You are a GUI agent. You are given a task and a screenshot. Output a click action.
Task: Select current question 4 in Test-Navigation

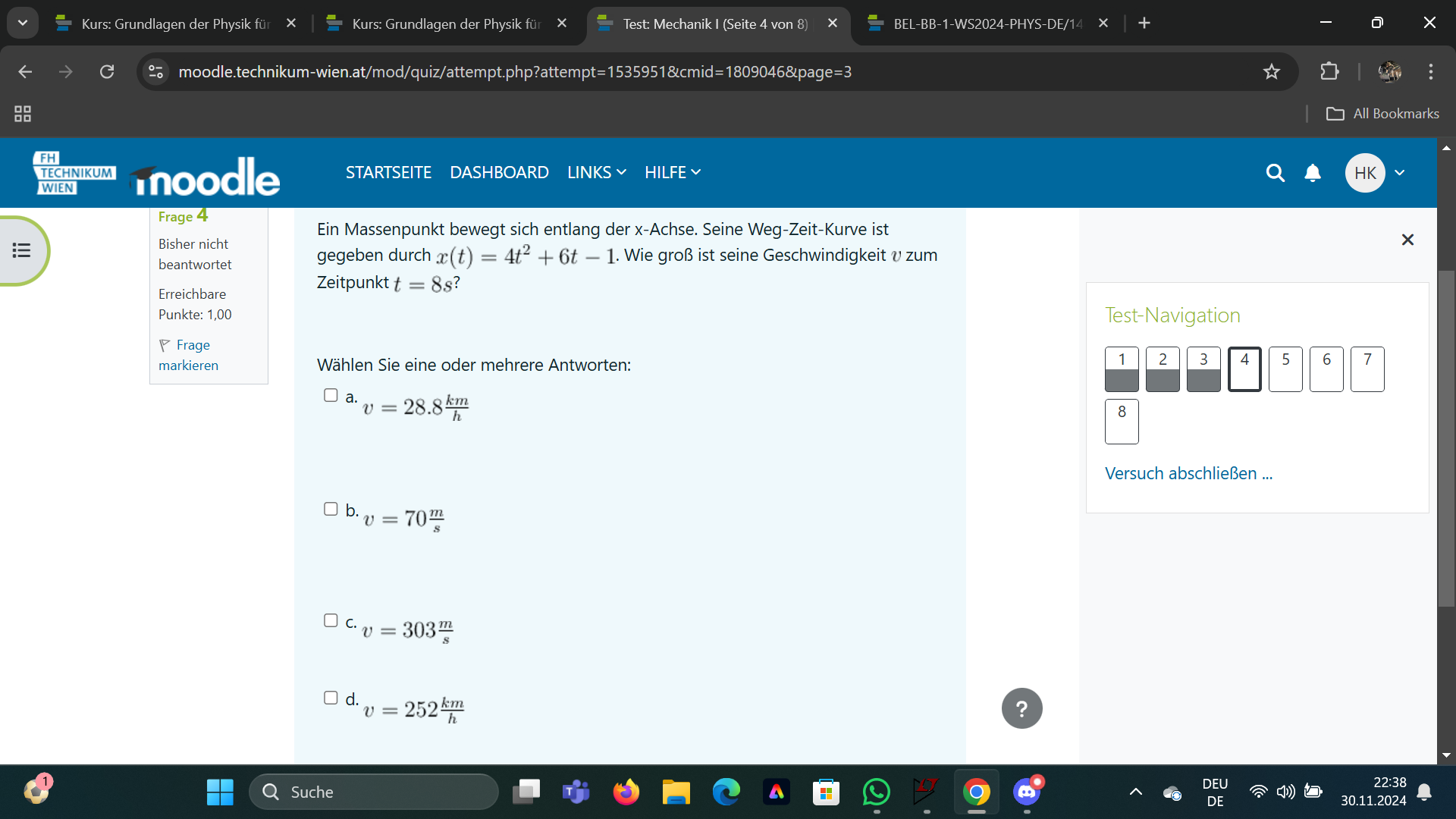click(x=1244, y=369)
